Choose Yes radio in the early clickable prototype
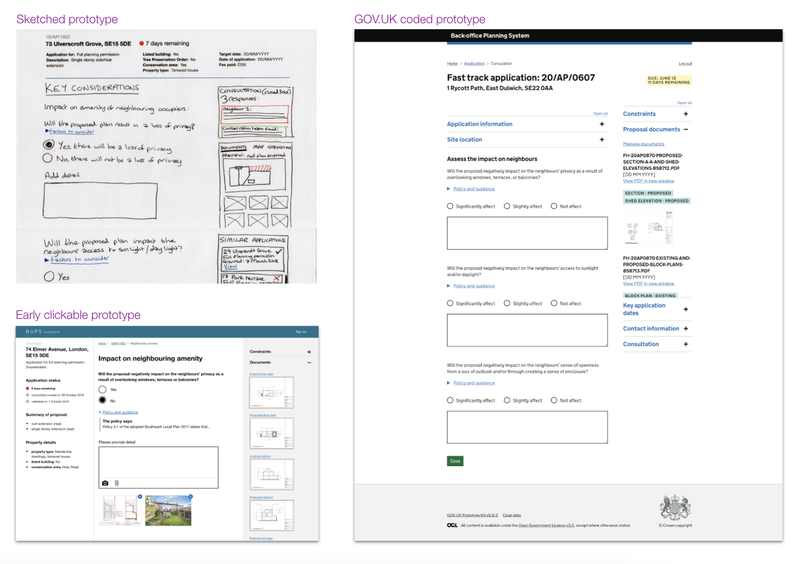This screenshot has height=564, width=800. (x=103, y=389)
